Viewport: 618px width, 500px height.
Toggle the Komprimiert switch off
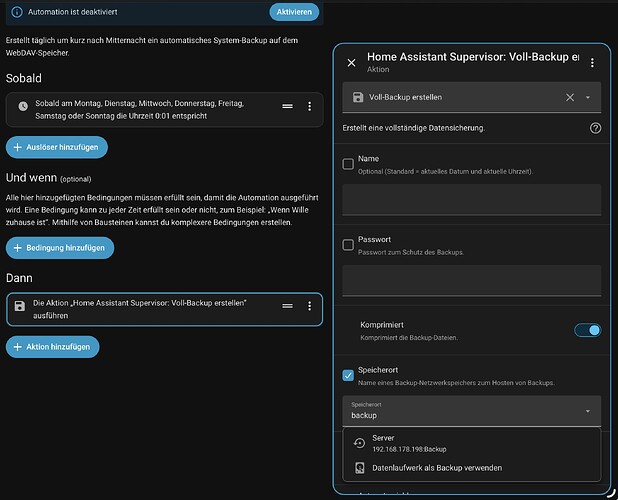588,330
